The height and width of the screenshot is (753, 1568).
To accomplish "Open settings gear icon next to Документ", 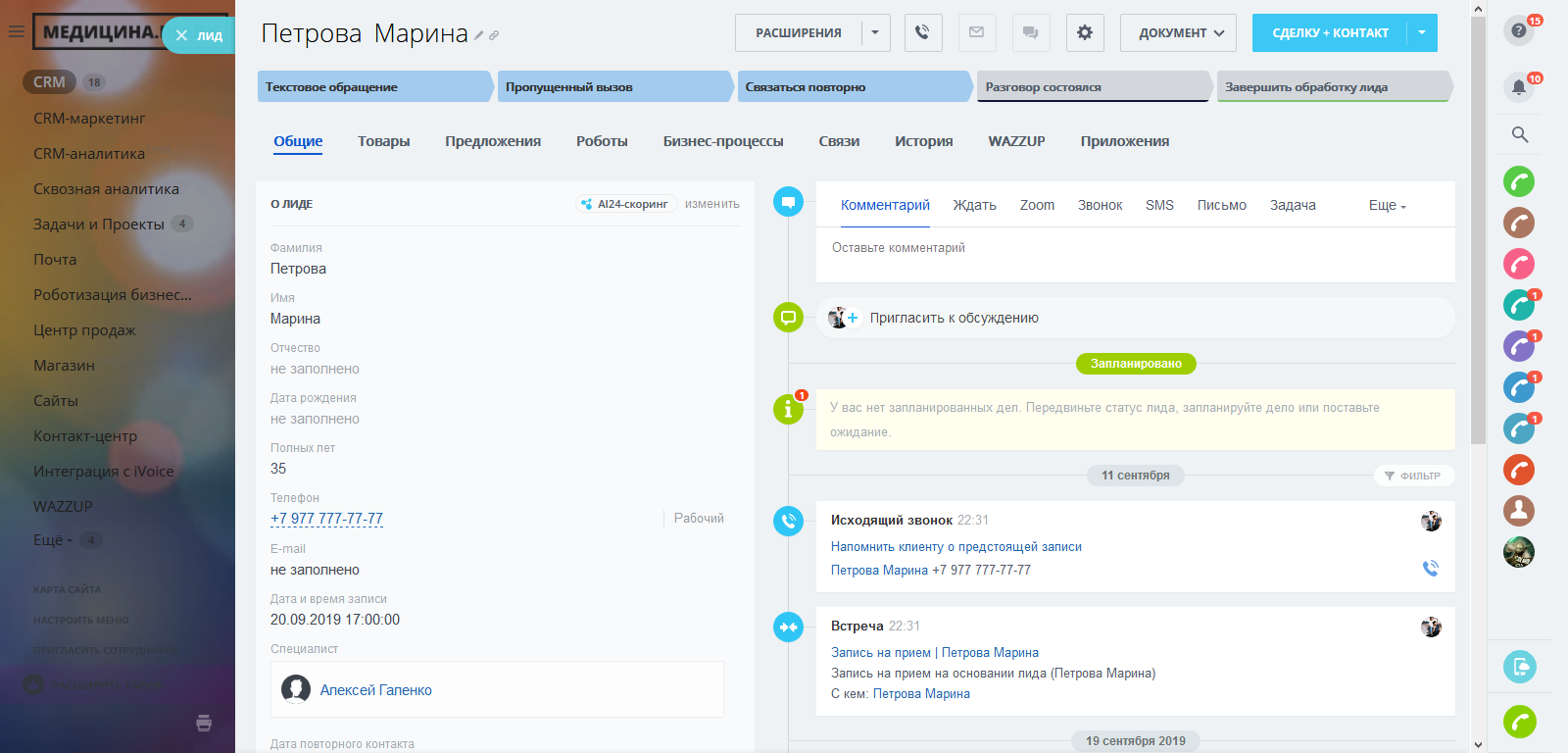I will click(x=1084, y=32).
